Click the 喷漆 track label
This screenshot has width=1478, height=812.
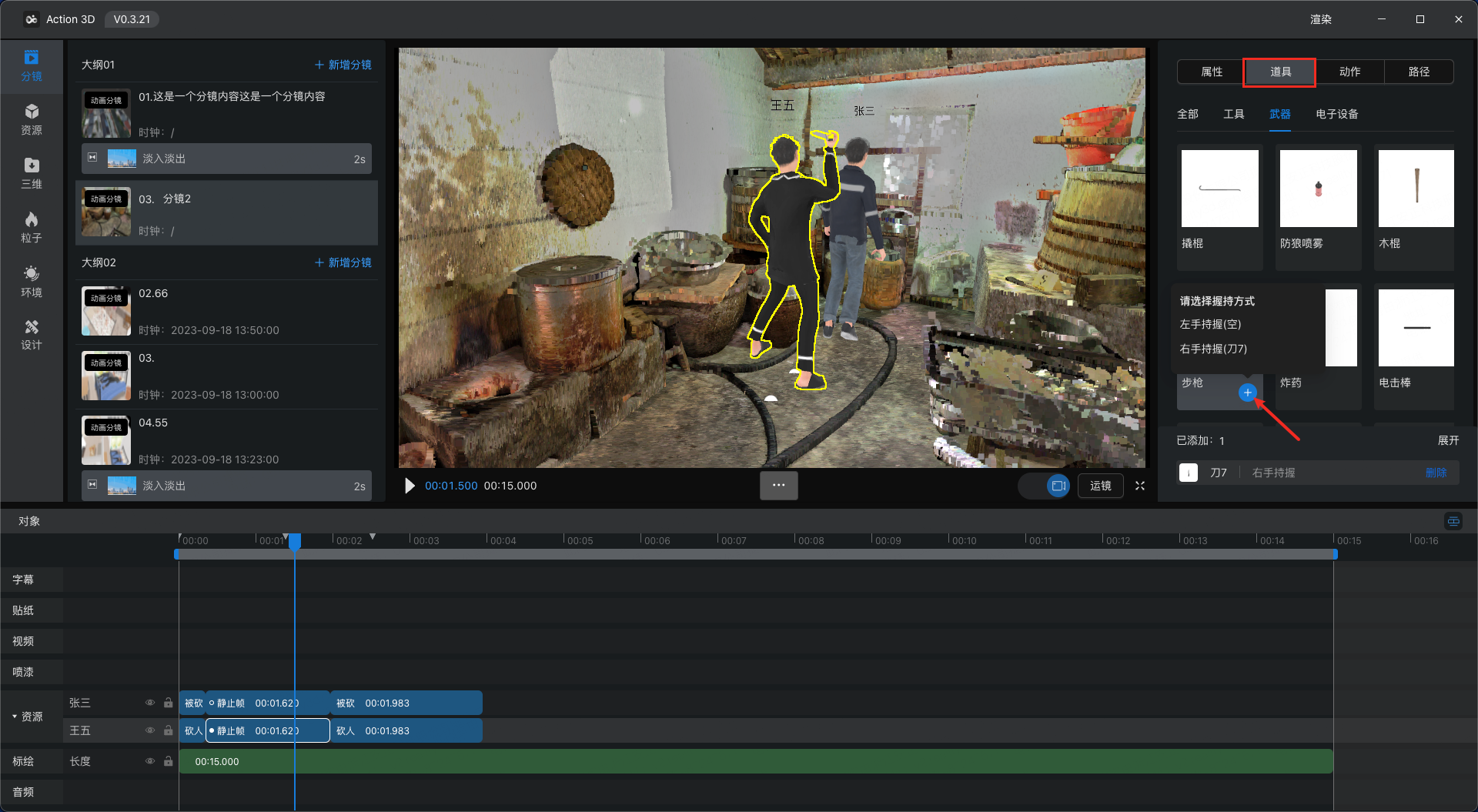(23, 672)
